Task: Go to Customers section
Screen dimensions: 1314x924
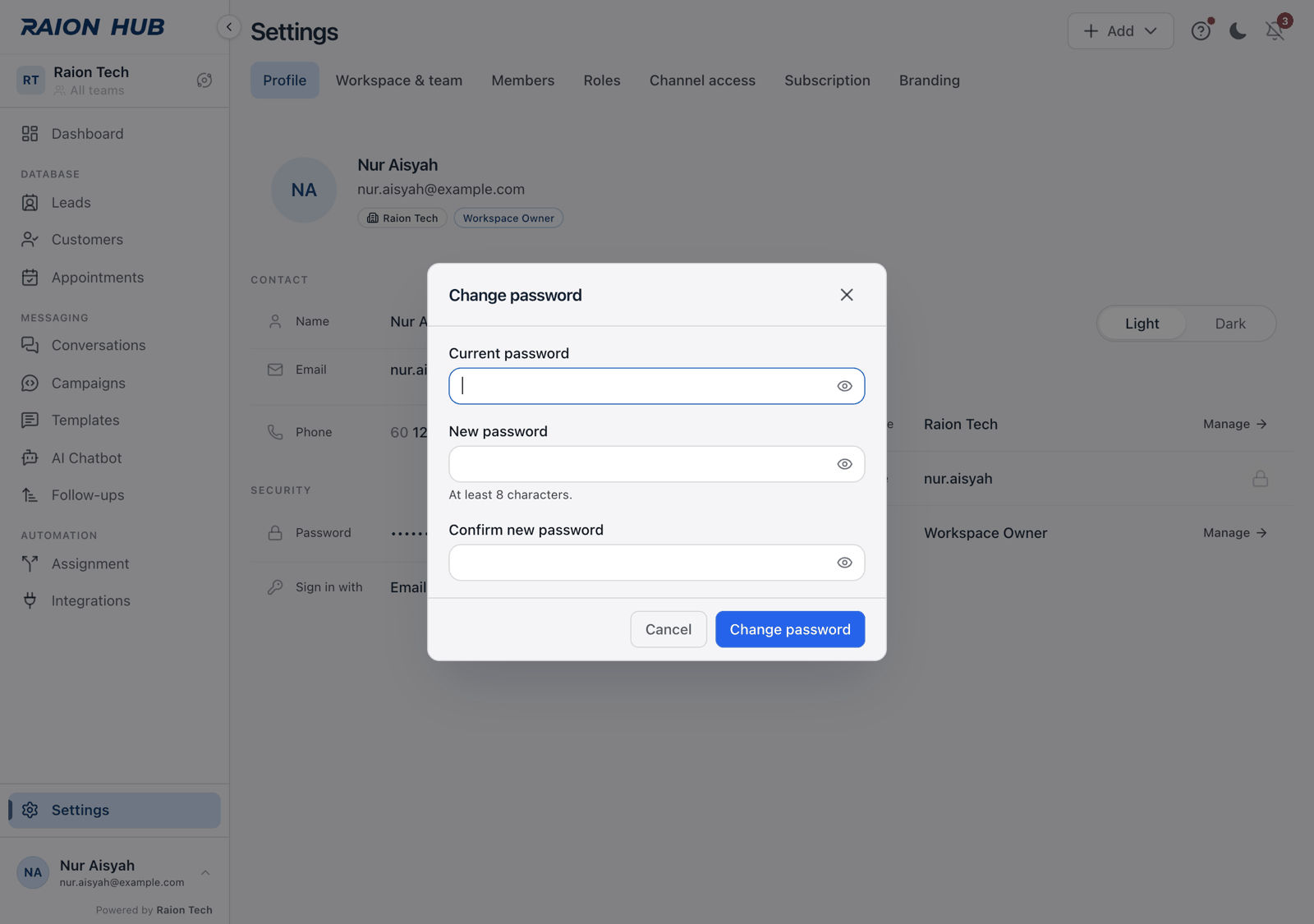Action: pyautogui.click(x=114, y=240)
